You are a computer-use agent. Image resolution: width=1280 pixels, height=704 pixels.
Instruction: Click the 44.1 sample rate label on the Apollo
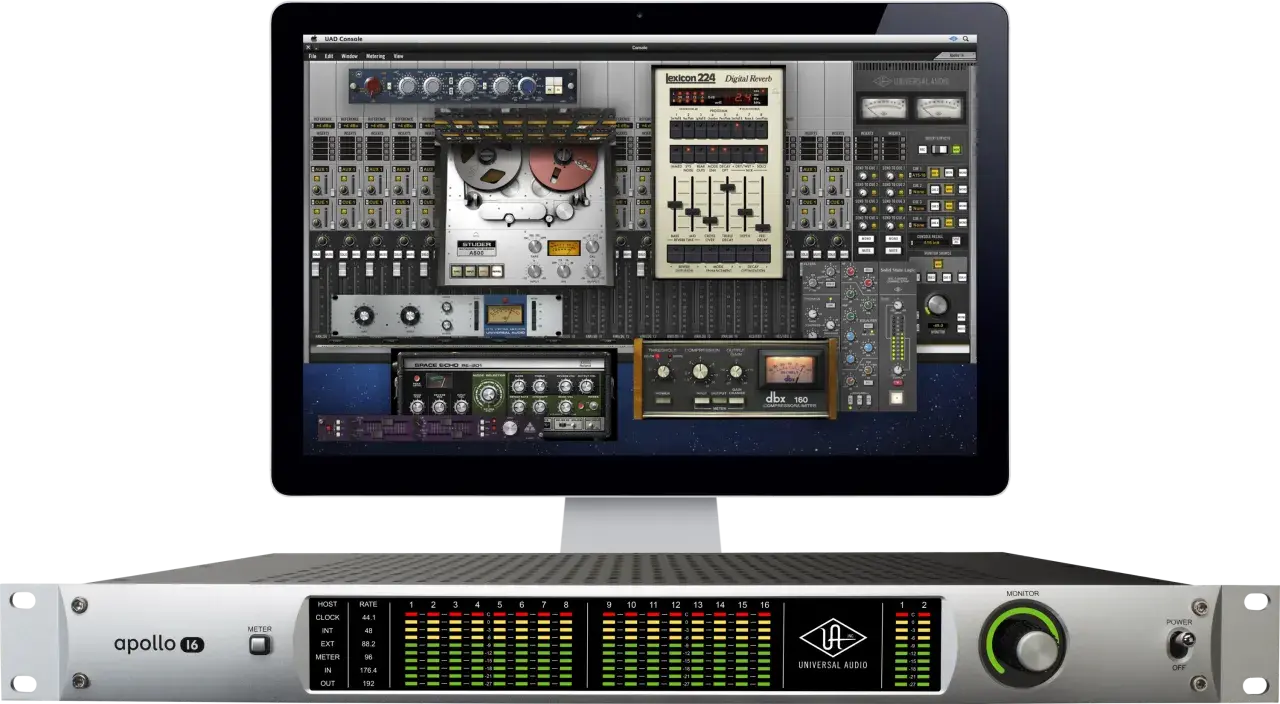click(x=368, y=618)
